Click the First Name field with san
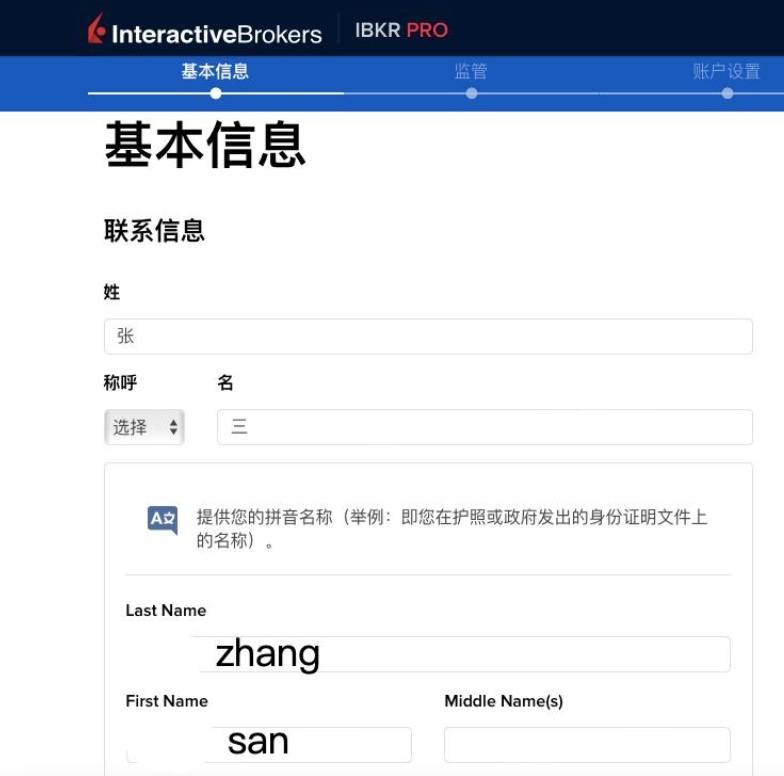Screen dimensions: 784x776 coord(268,744)
